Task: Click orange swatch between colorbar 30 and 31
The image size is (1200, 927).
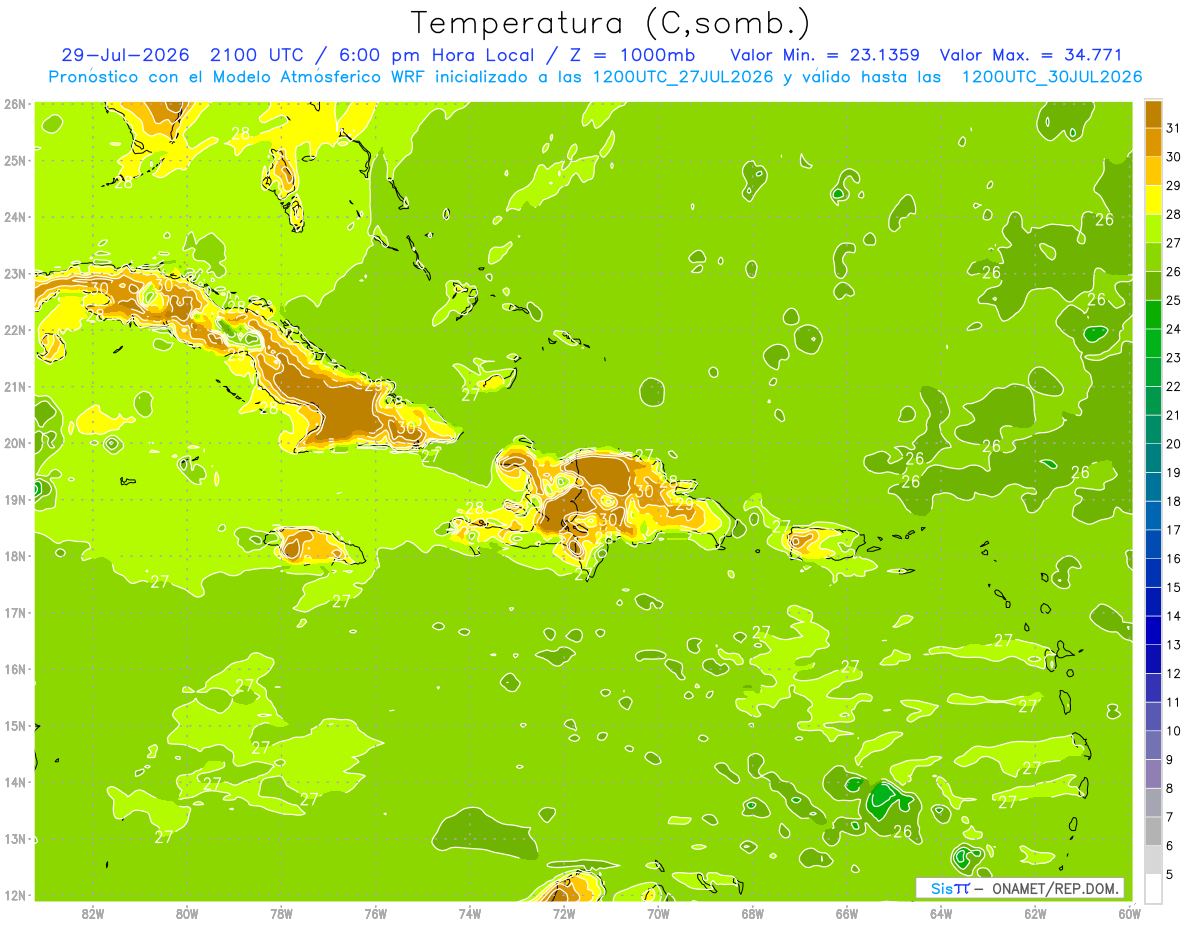Action: click(1153, 143)
